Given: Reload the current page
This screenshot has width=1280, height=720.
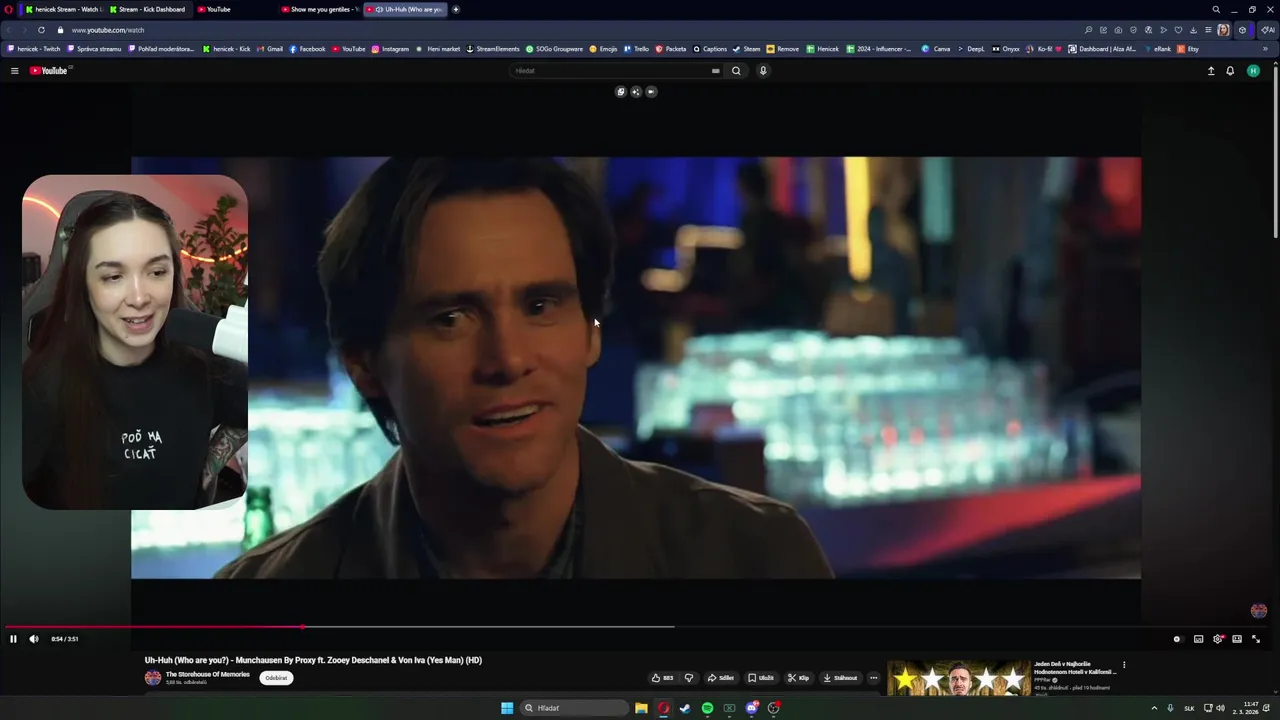Looking at the screenshot, I should point(41,30).
